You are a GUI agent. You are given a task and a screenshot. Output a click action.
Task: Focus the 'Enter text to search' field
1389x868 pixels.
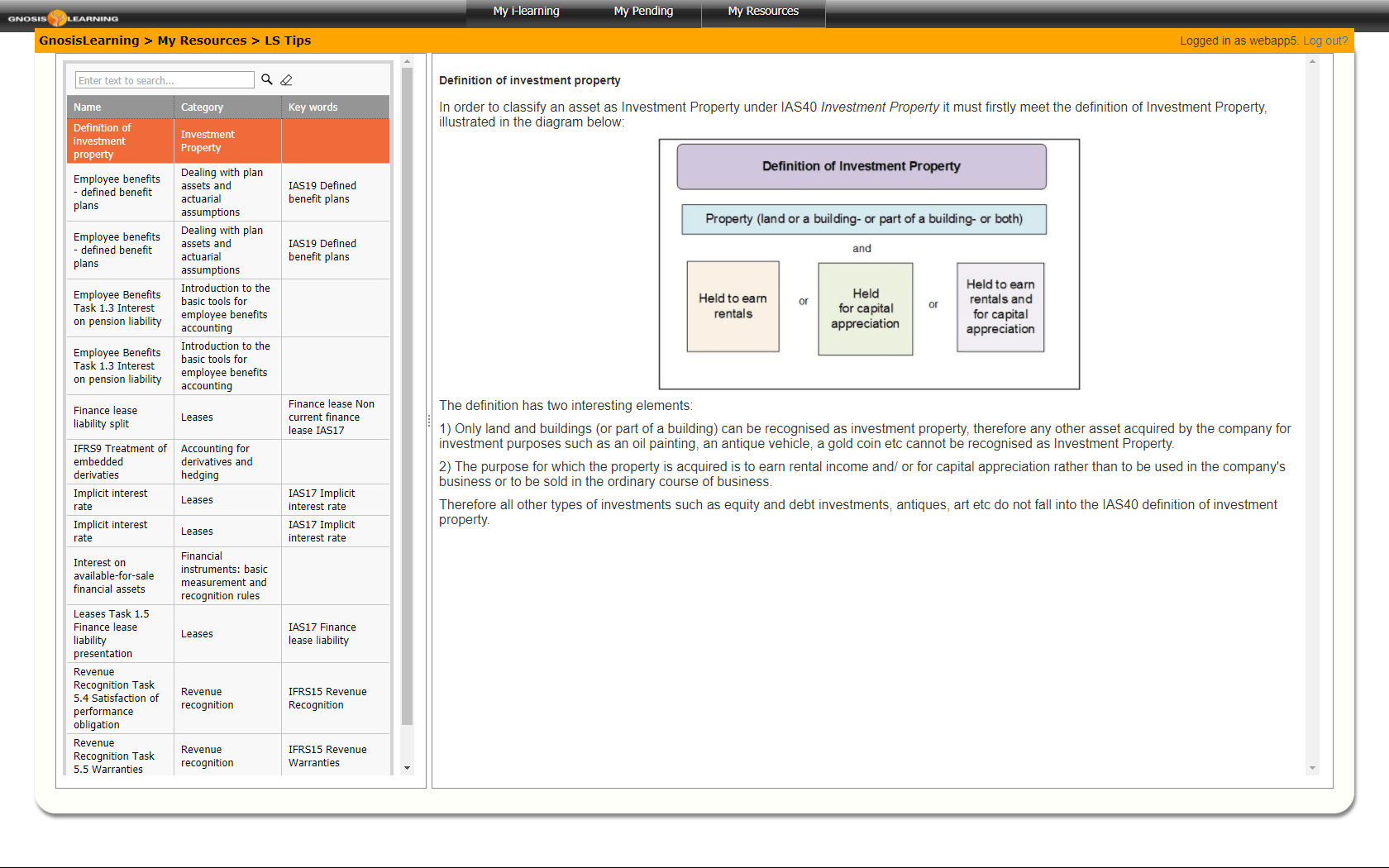165,80
